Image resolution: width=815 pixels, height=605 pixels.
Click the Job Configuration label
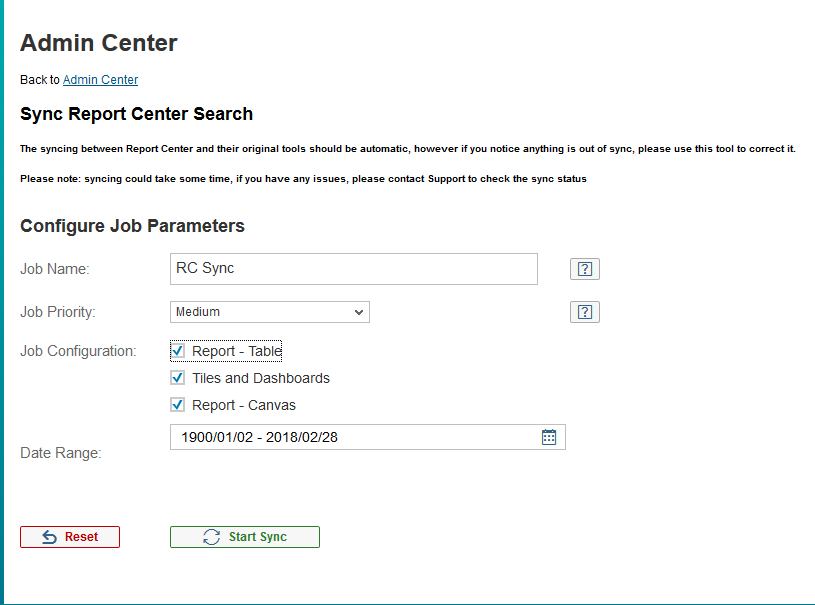(x=78, y=351)
